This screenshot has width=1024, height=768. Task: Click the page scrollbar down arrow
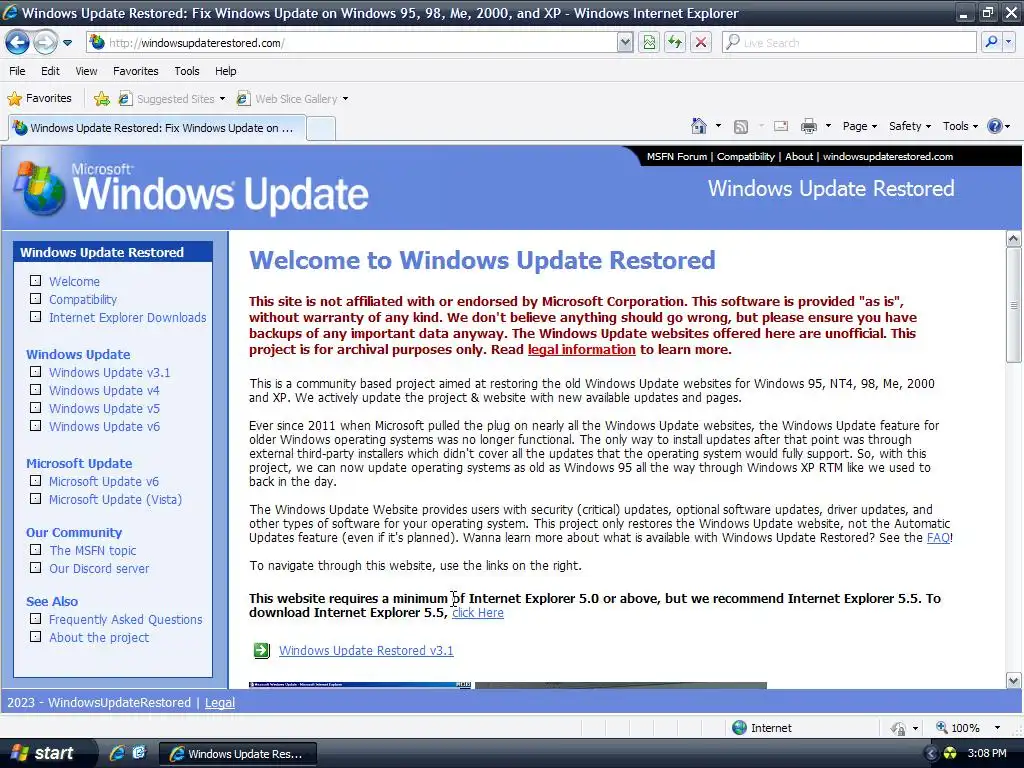[x=1014, y=680]
